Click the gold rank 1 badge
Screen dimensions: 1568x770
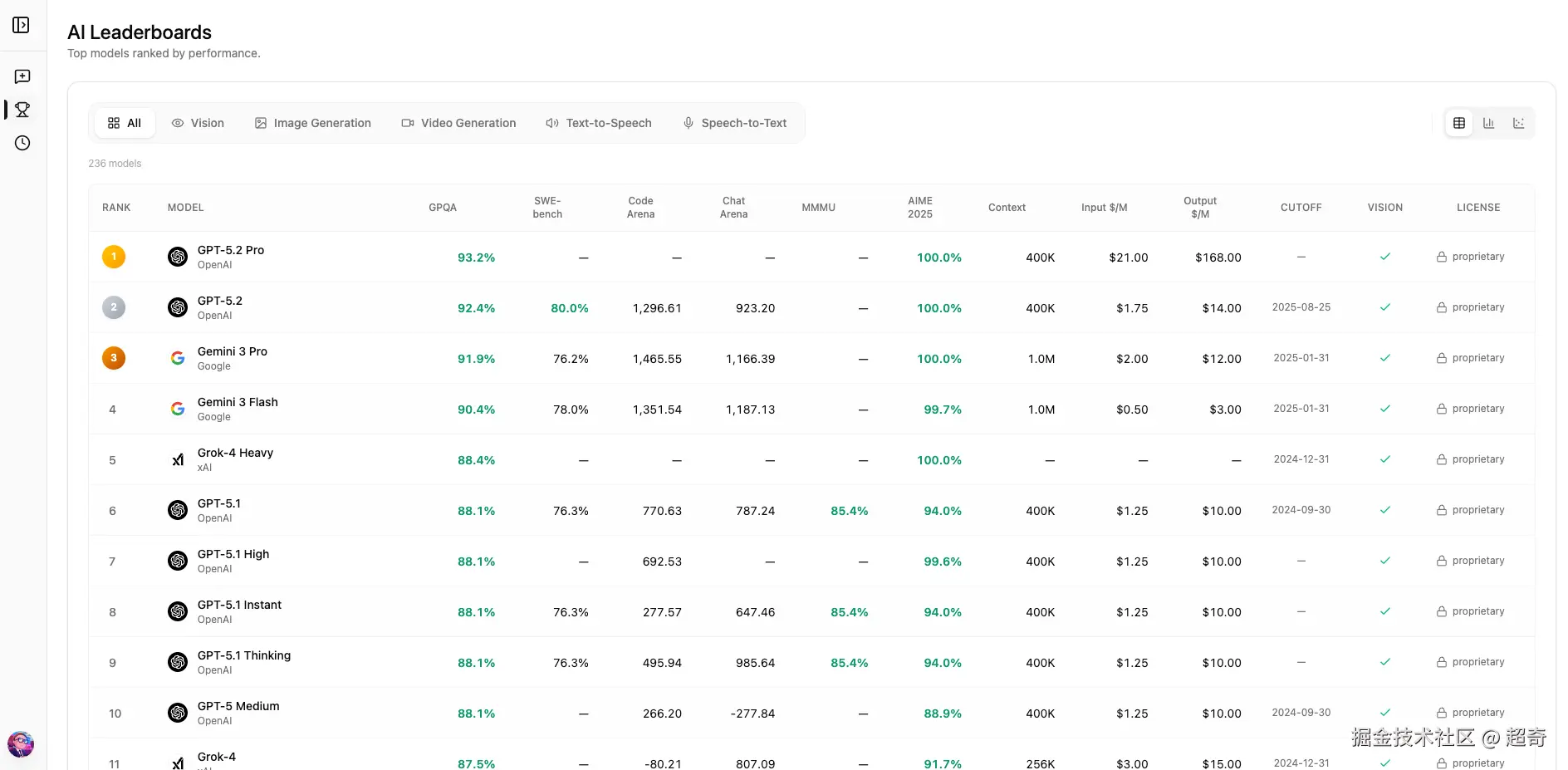coord(114,257)
